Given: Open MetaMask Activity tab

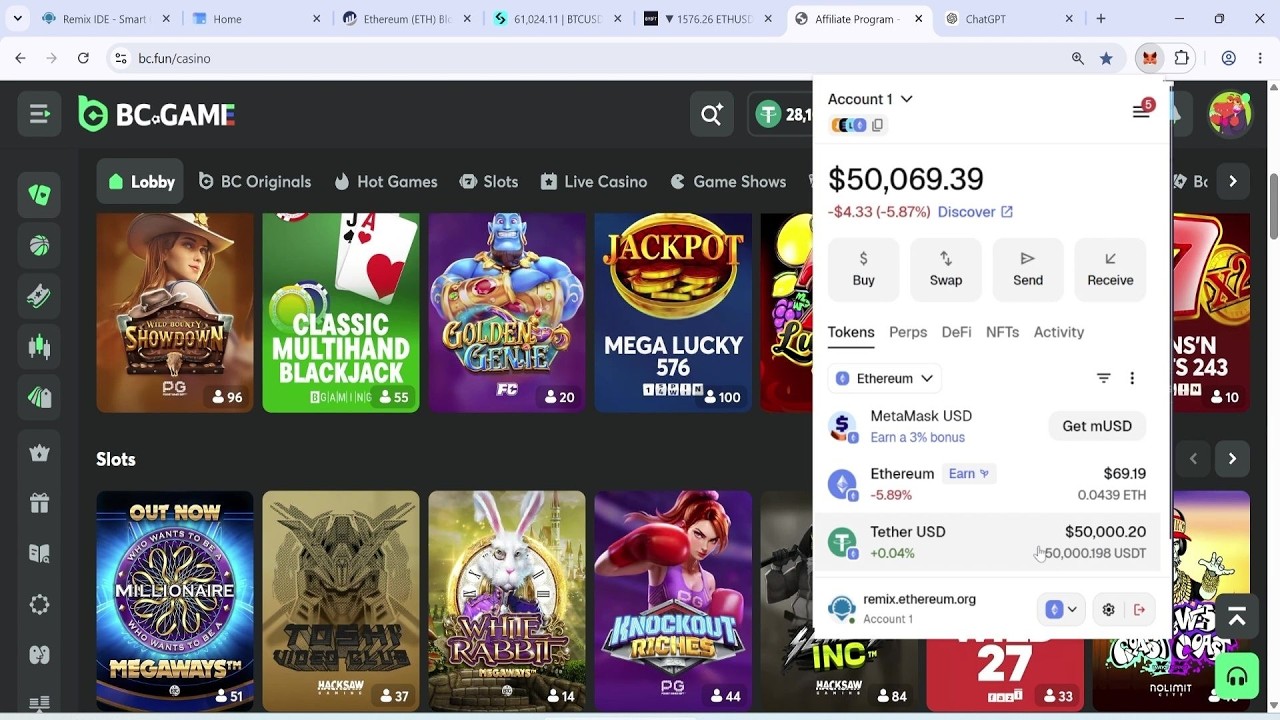Looking at the screenshot, I should tap(1059, 332).
